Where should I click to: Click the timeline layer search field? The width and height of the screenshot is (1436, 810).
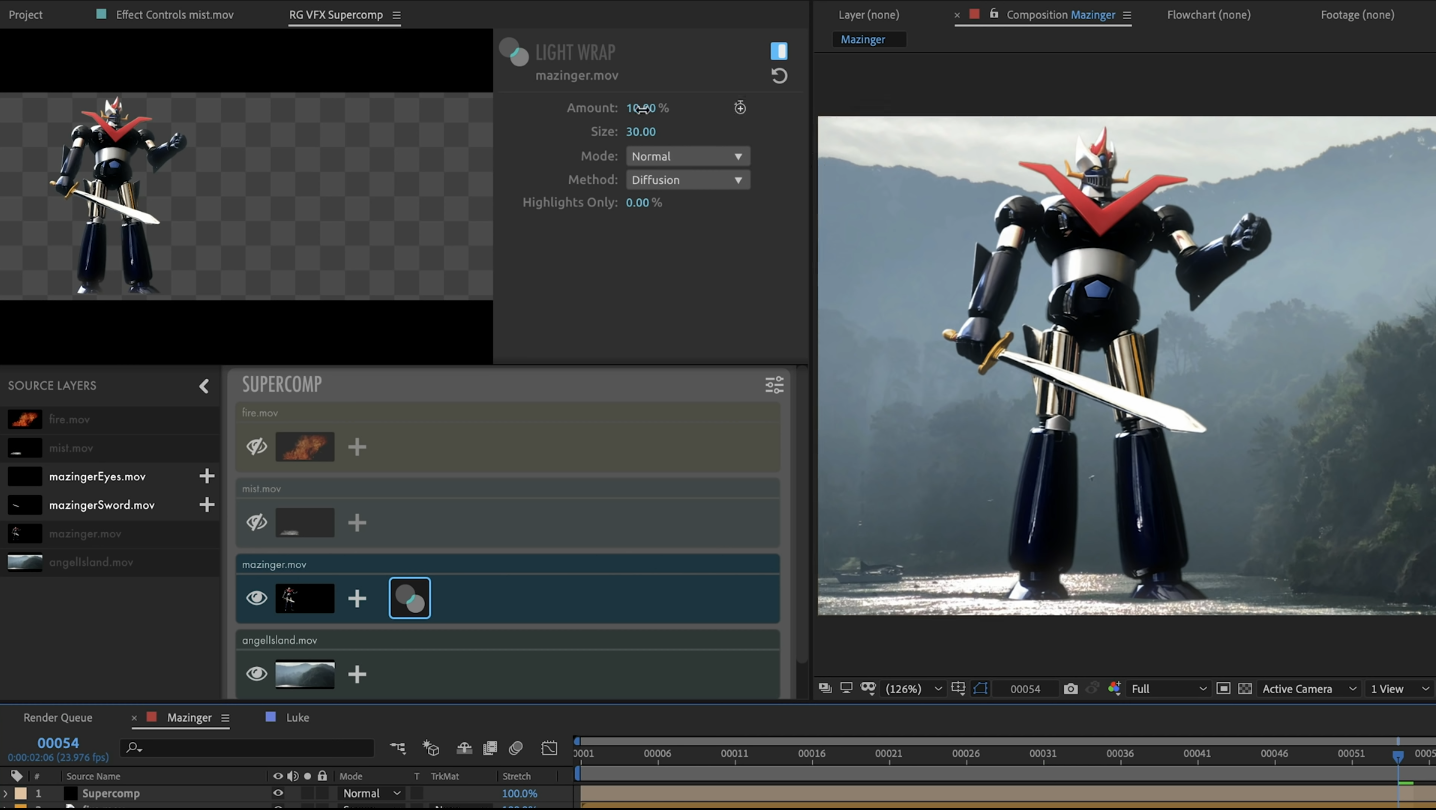coord(247,748)
